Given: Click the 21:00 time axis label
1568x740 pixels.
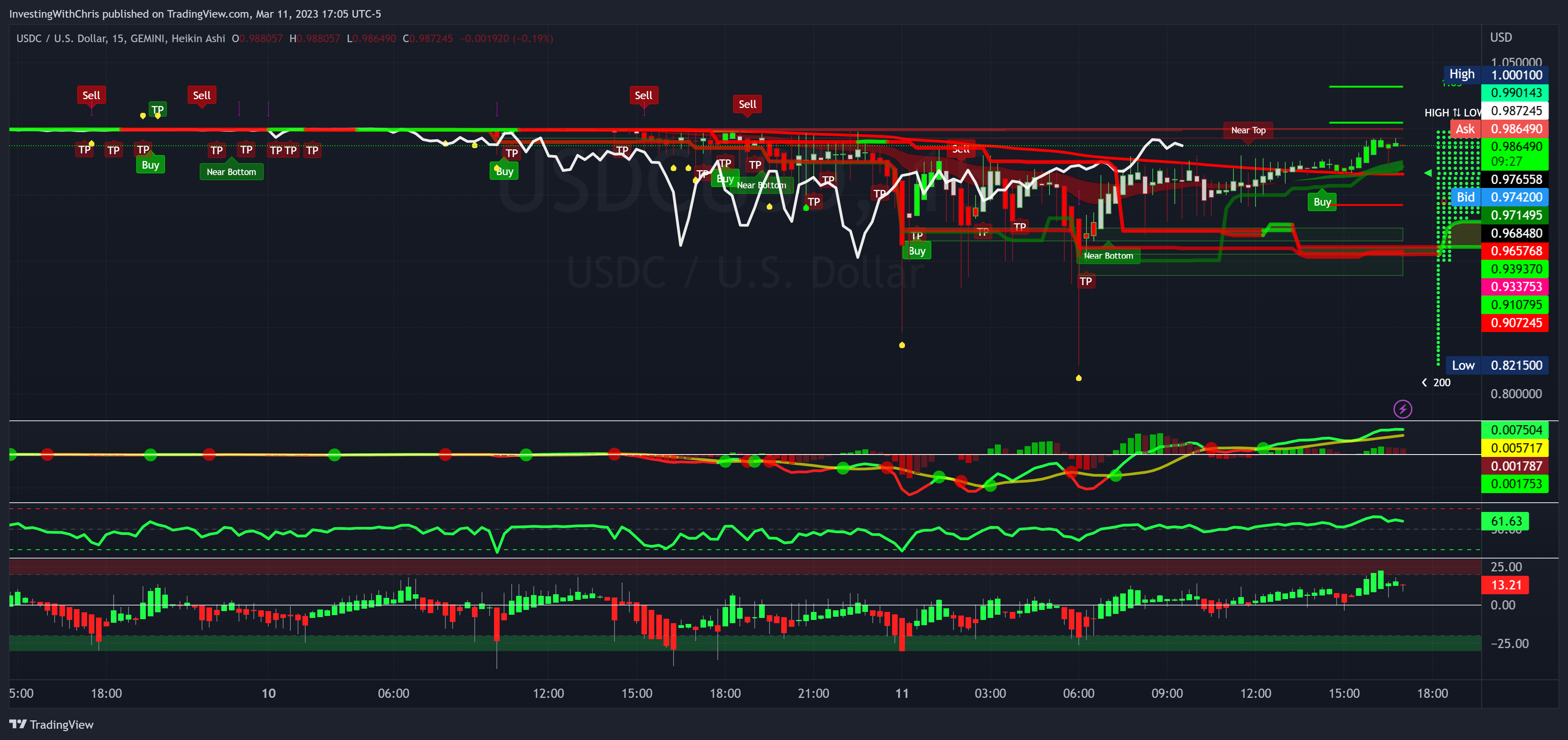Looking at the screenshot, I should pyautogui.click(x=813, y=693).
